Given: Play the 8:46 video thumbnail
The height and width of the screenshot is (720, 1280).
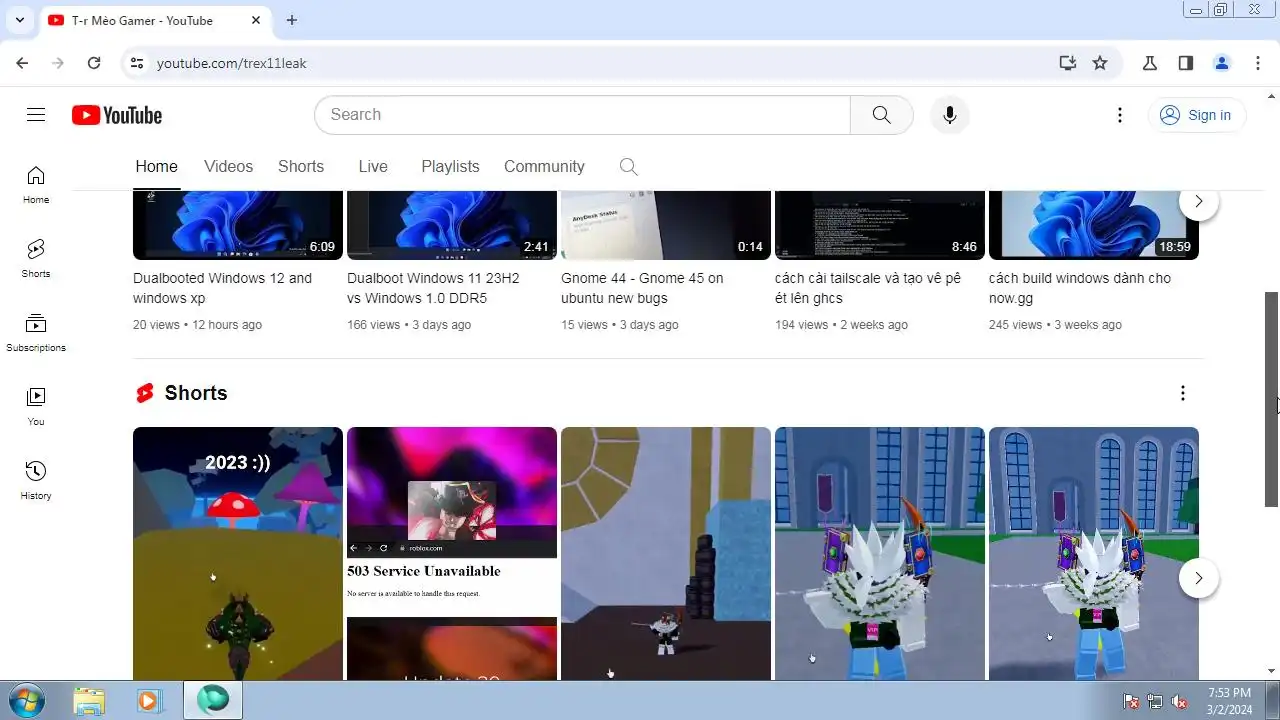Looking at the screenshot, I should 880,225.
